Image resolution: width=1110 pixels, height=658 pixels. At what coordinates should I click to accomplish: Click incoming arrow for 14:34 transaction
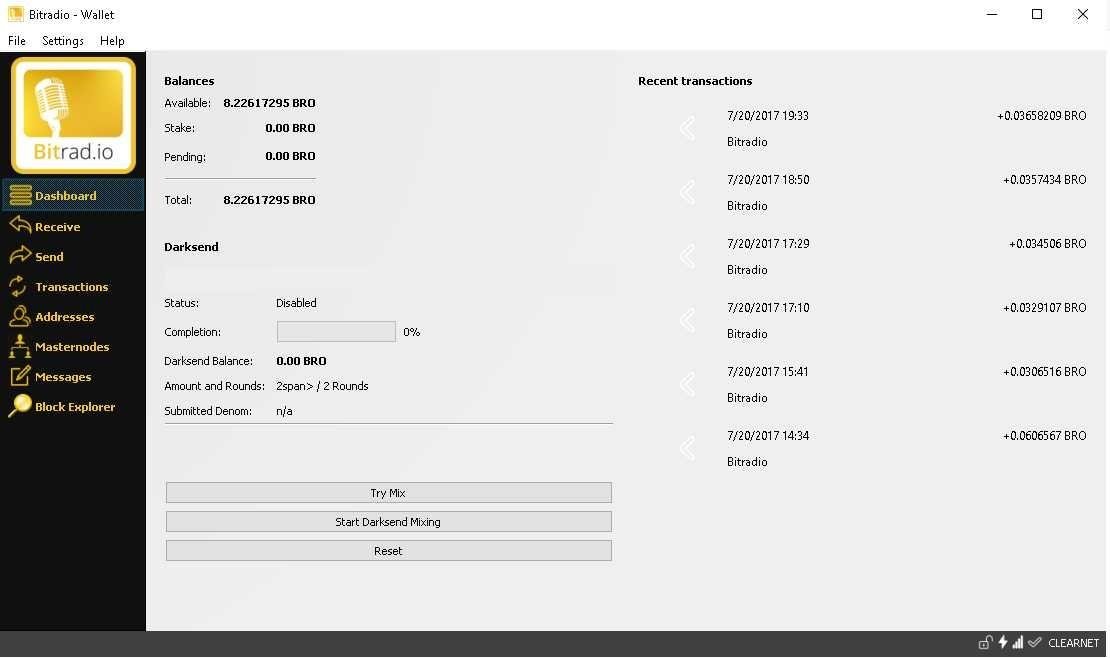pos(687,448)
